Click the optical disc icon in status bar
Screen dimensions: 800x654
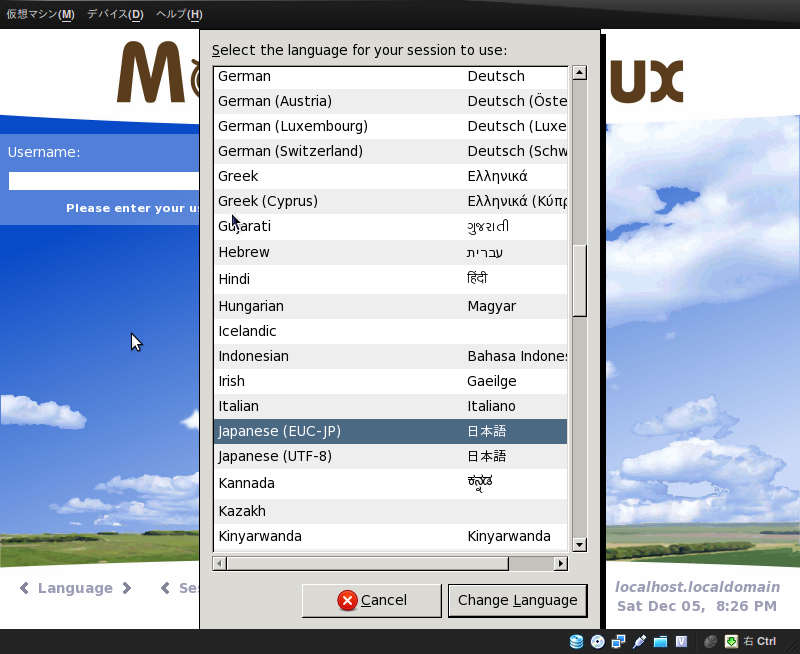point(596,642)
